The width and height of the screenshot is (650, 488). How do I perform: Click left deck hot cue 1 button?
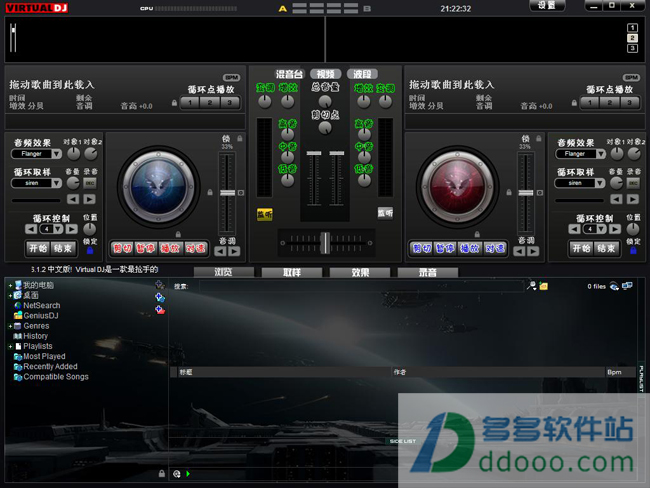click(190, 102)
